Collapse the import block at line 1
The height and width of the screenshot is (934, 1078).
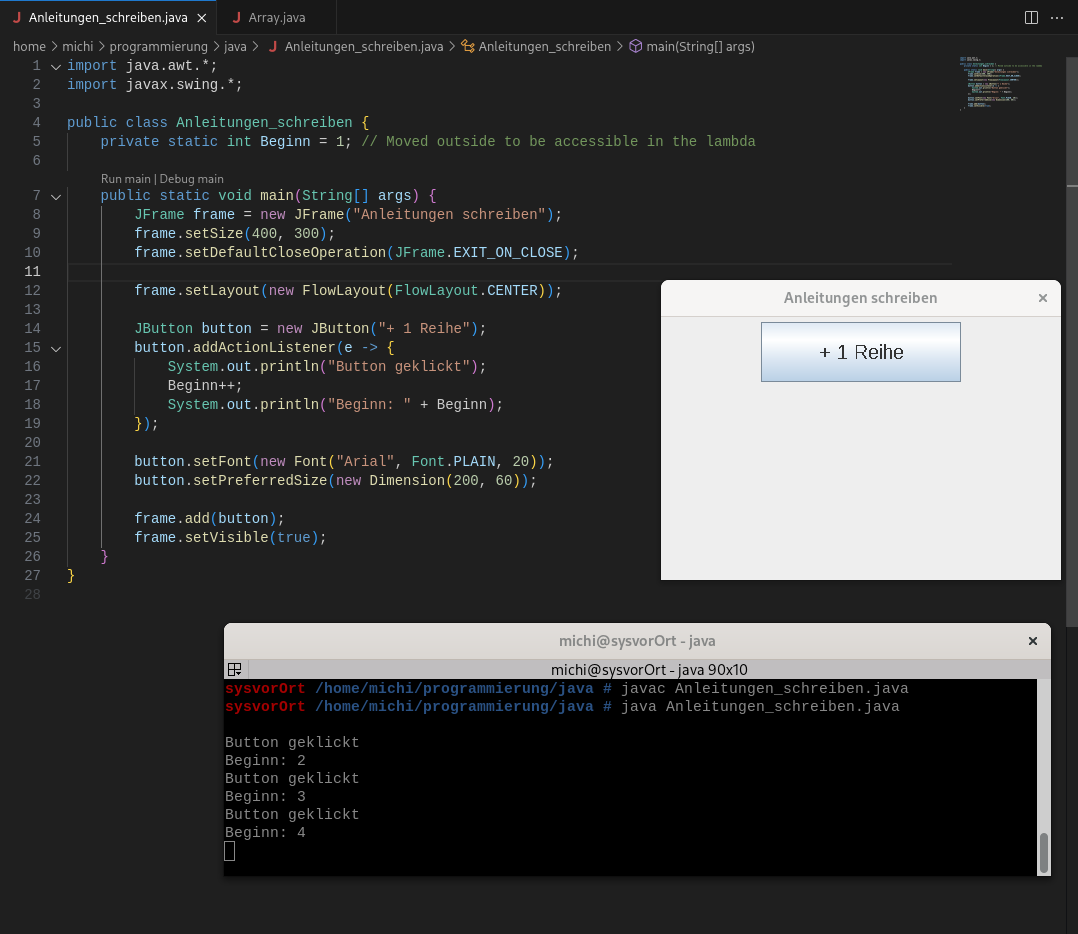click(55, 66)
